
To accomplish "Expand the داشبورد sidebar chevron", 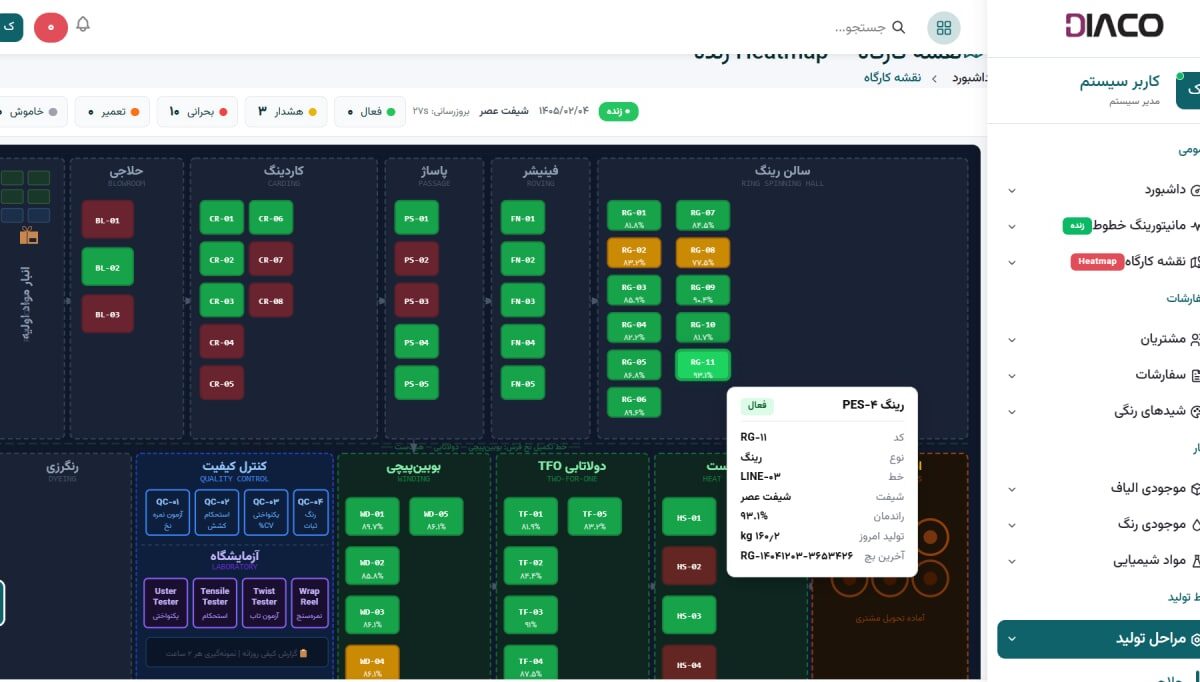I will 1011,190.
